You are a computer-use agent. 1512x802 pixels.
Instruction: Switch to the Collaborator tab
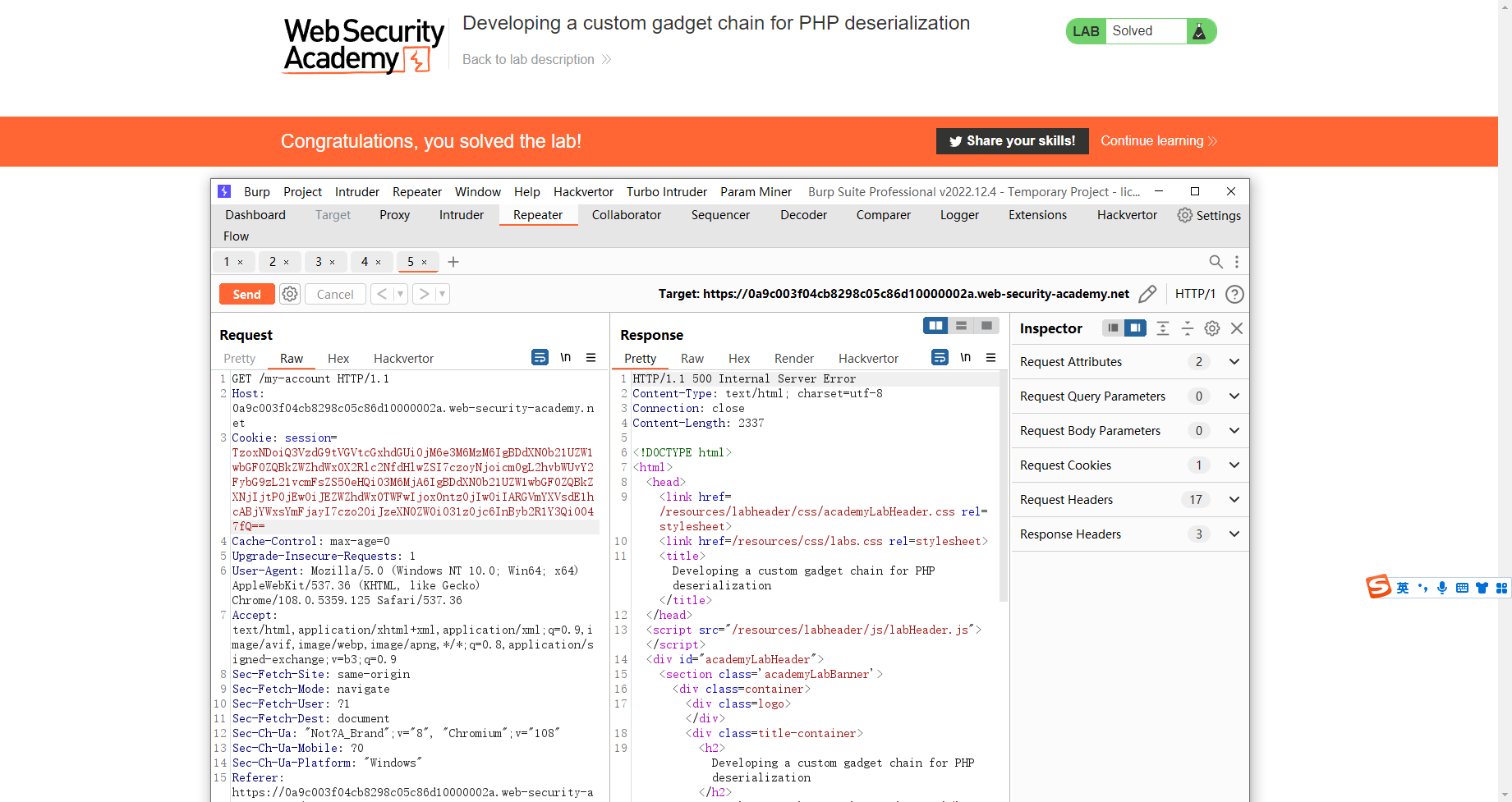(627, 215)
